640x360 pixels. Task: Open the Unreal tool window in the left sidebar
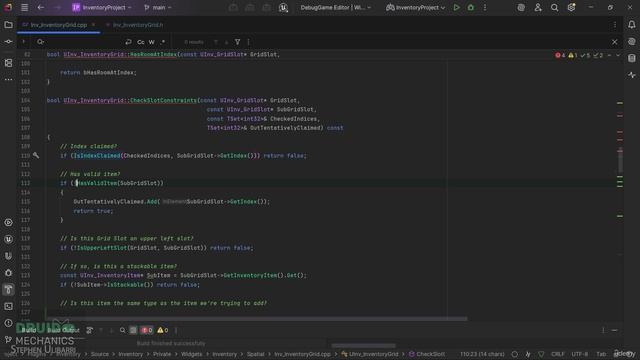[8, 239]
